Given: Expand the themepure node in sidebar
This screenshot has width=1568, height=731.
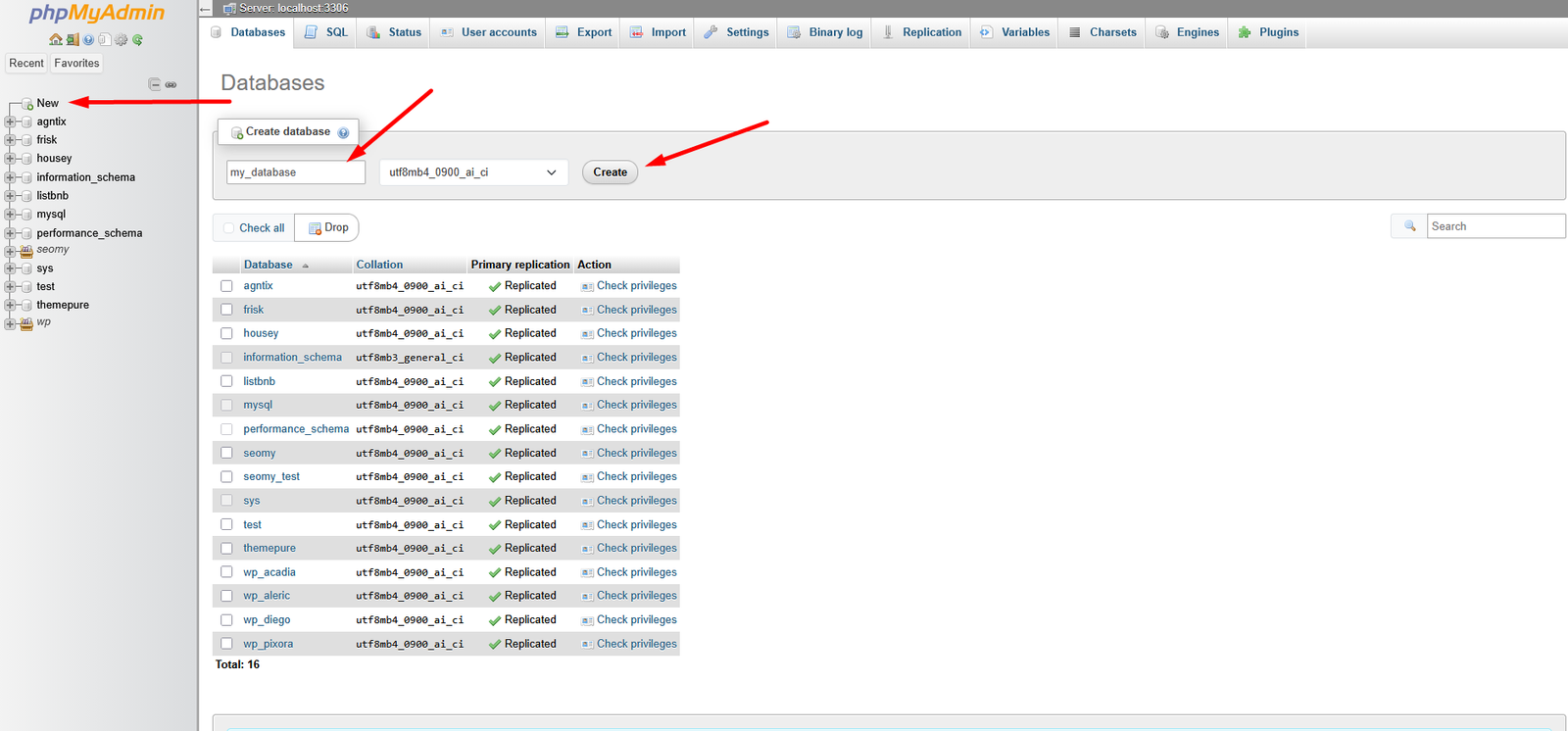Looking at the screenshot, I should pyautogui.click(x=10, y=305).
